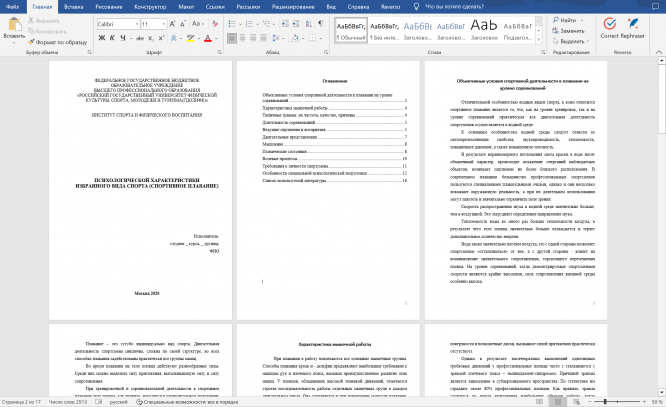
Task: Decrease font size with the small A icon
Action: 183,24
